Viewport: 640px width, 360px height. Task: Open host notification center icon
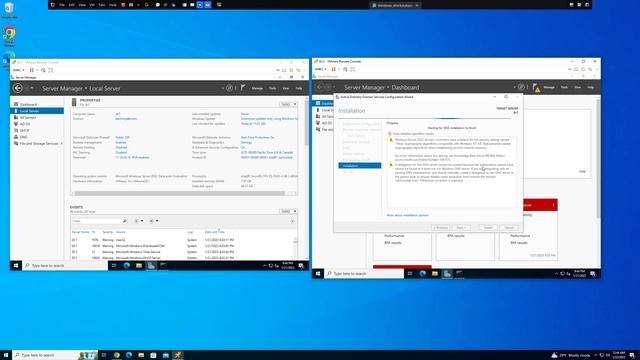pos(632,355)
